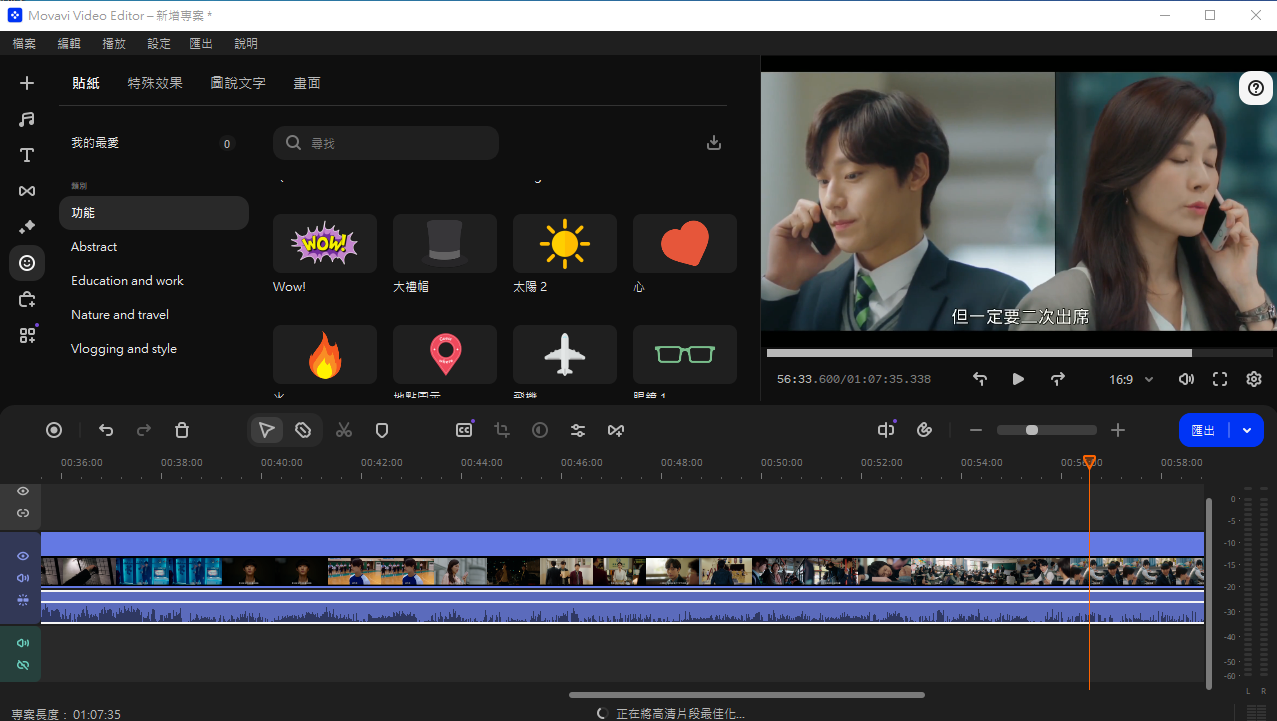Mute the preview player volume
This screenshot has height=721, width=1277.
(x=1186, y=379)
